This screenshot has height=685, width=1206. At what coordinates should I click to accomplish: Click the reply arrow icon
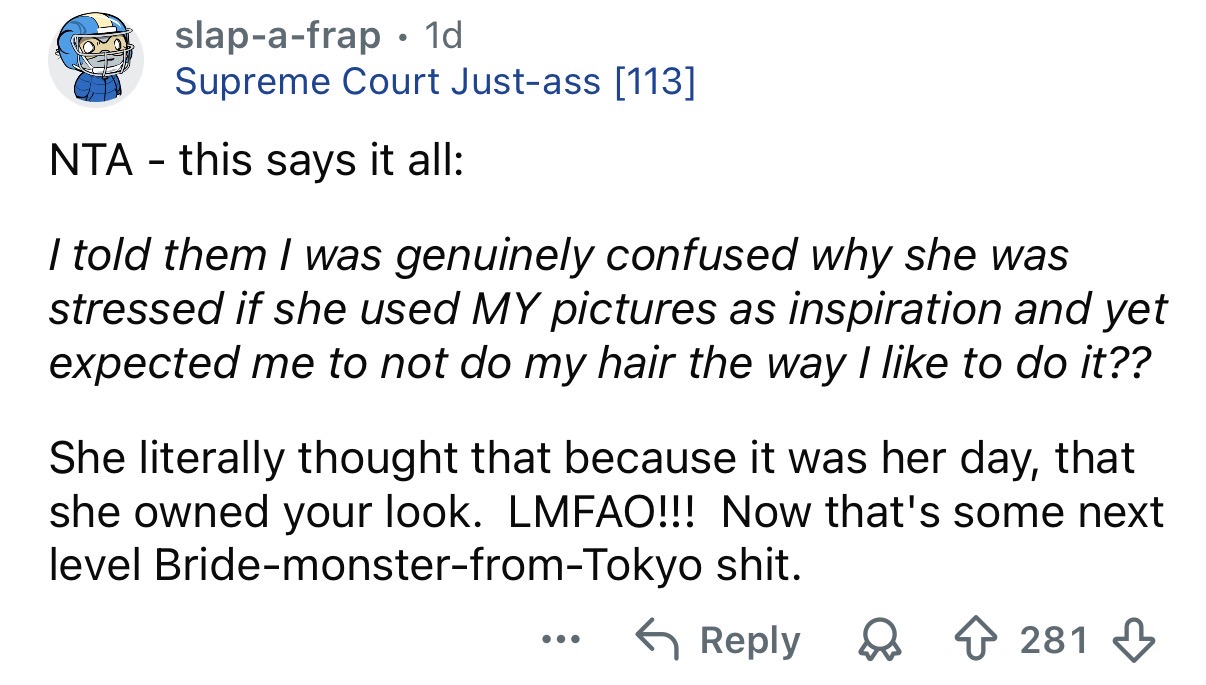coord(658,640)
